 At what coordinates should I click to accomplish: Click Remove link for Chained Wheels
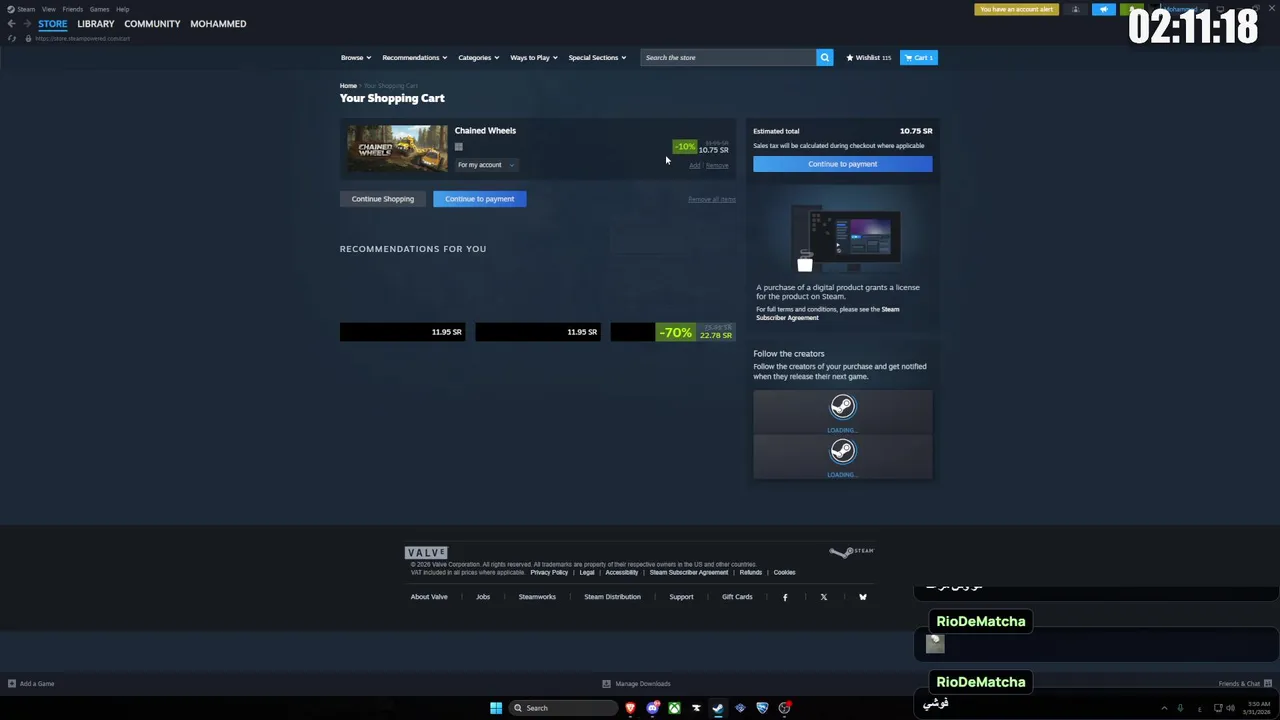pos(717,166)
